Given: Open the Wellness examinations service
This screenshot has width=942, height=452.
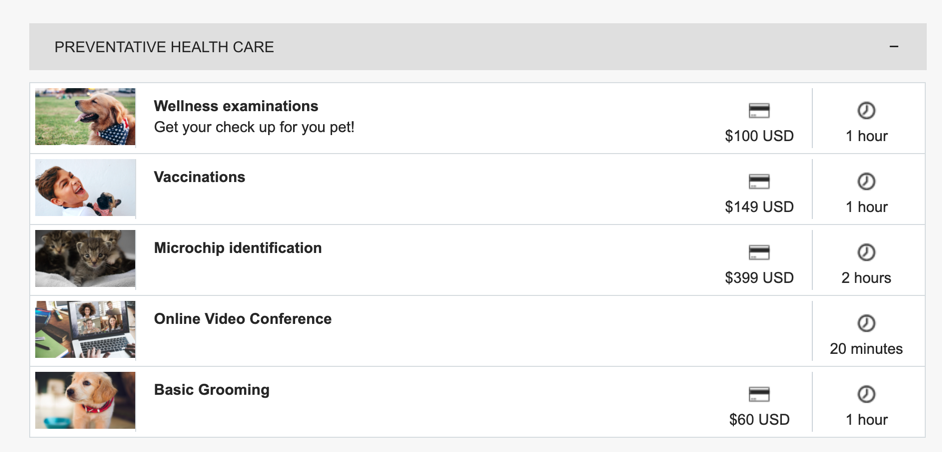Looking at the screenshot, I should tap(236, 106).
